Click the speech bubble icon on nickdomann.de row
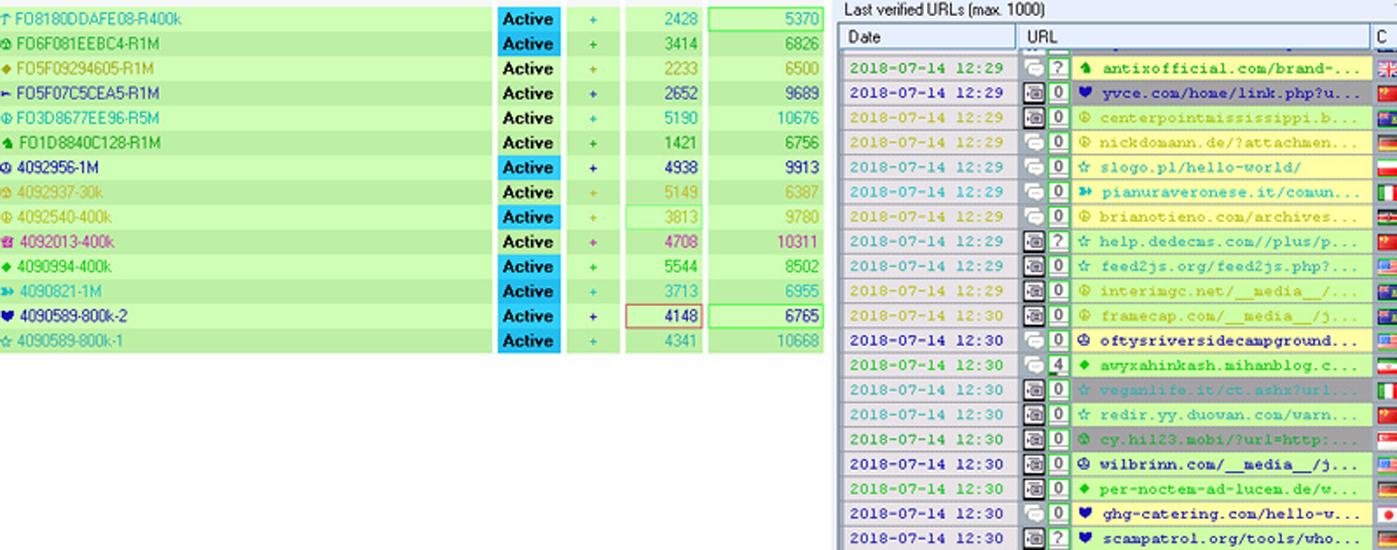 1033,143
